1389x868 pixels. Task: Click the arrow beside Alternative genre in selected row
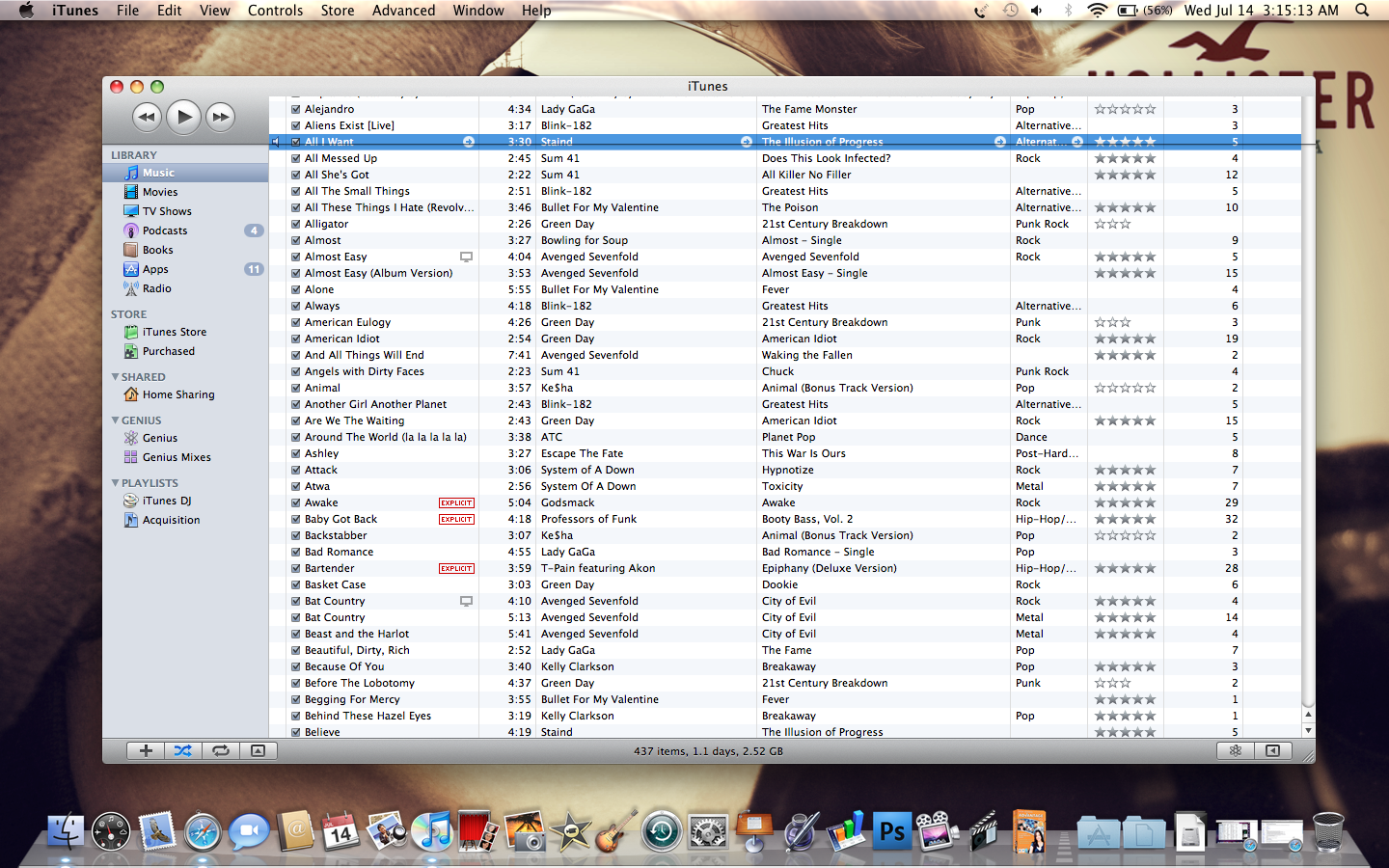[1077, 142]
